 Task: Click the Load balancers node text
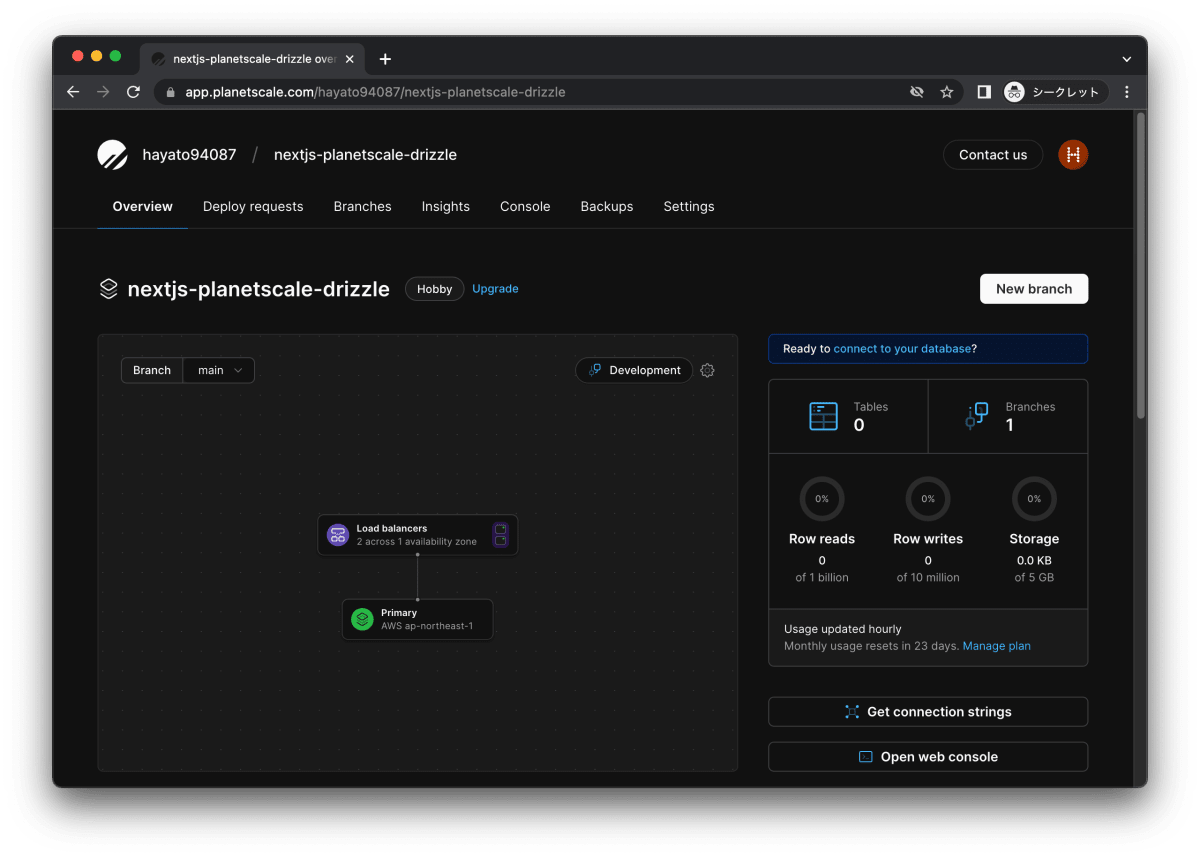(392, 528)
